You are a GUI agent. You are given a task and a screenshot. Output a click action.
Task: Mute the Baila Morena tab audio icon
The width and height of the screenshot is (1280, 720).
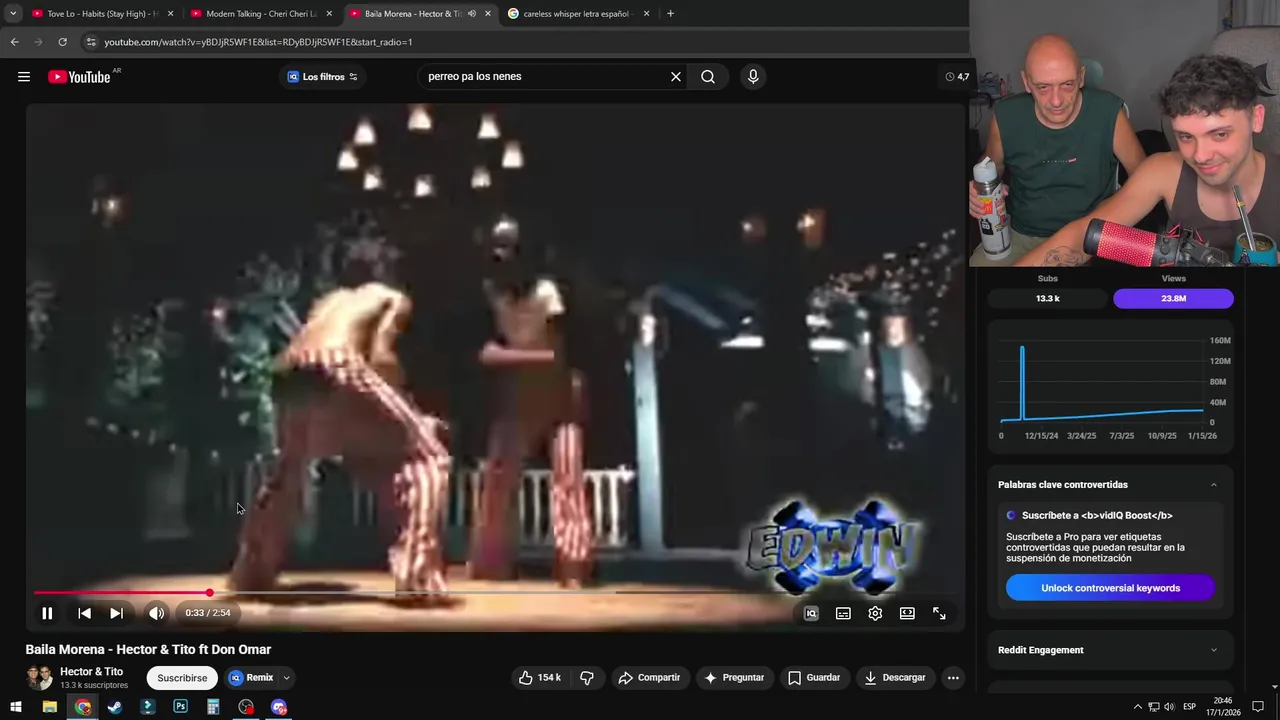click(472, 14)
